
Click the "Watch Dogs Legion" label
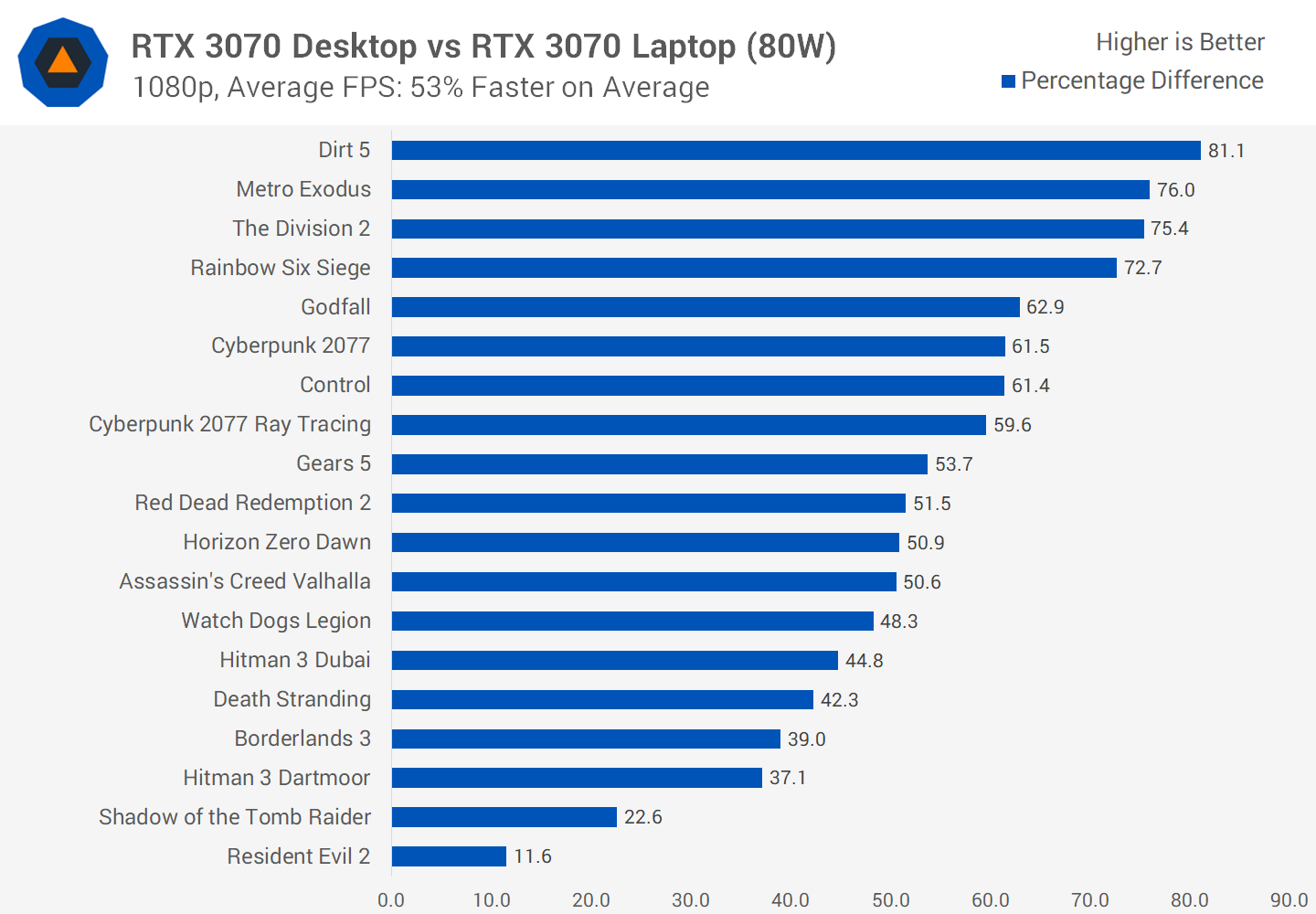tap(276, 621)
